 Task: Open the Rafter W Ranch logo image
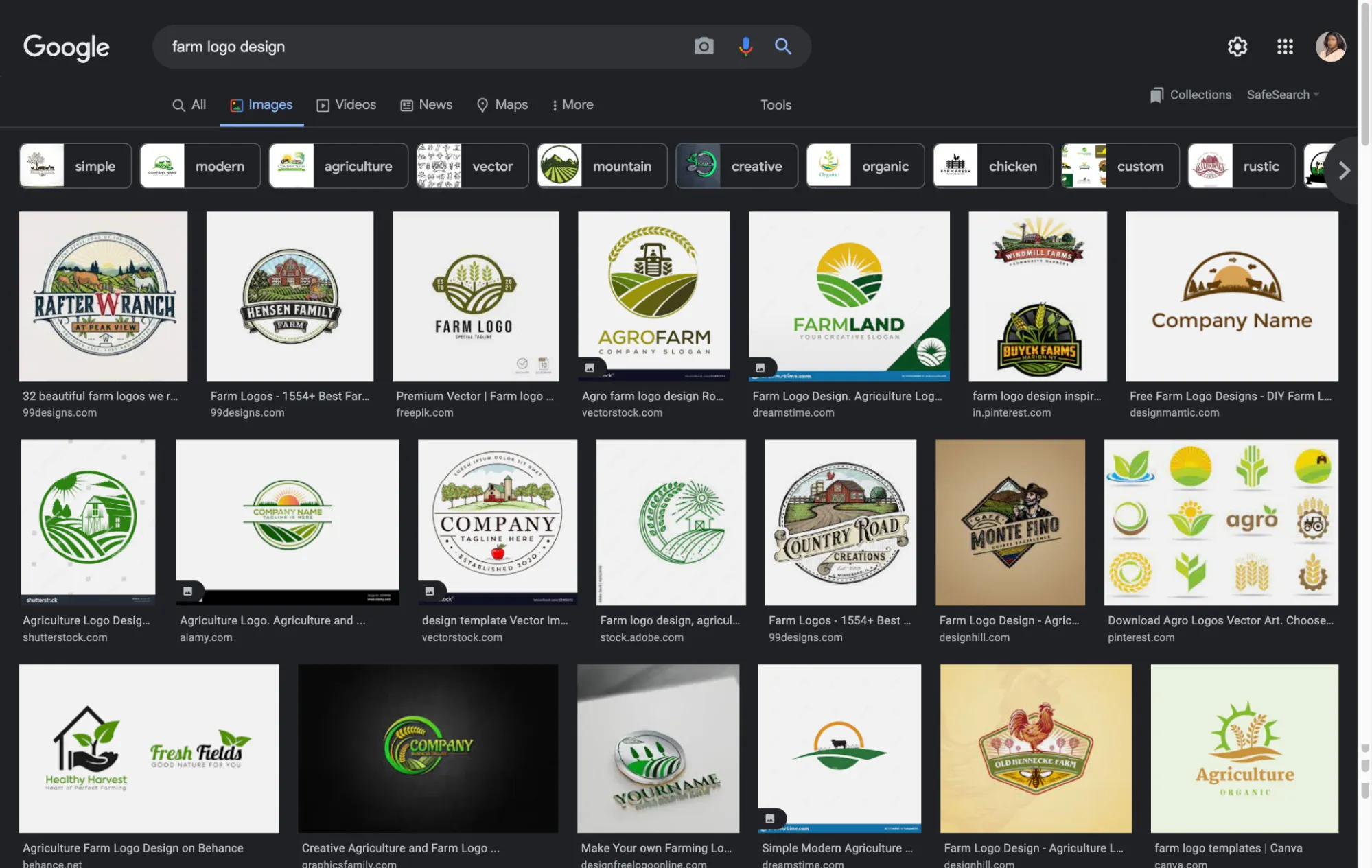103,296
